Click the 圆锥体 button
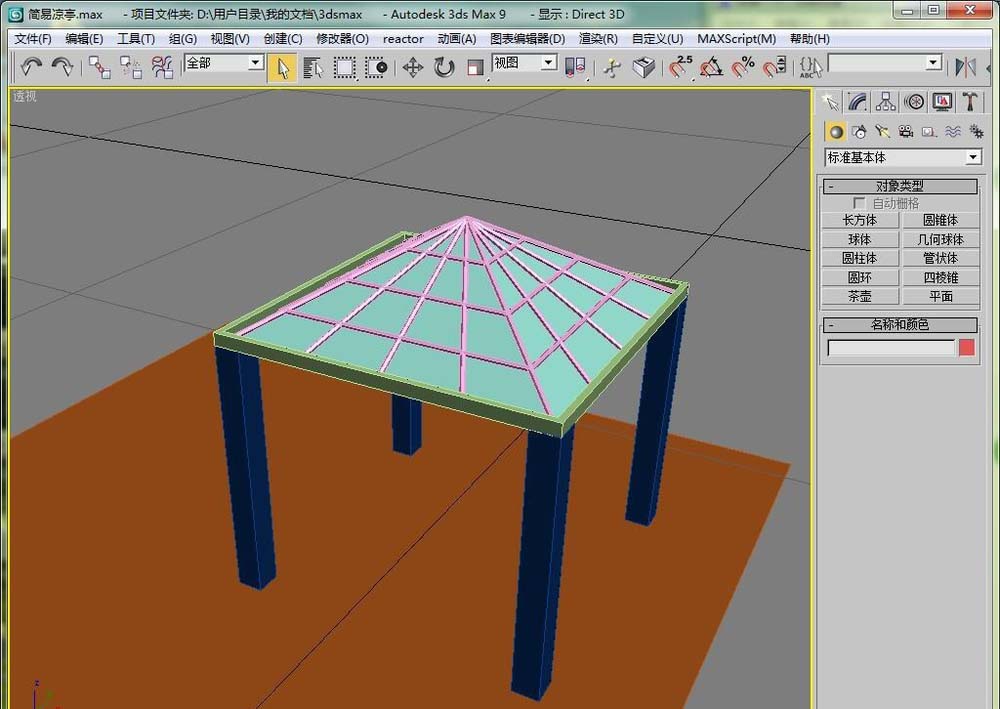This screenshot has width=1000, height=709. pos(940,221)
